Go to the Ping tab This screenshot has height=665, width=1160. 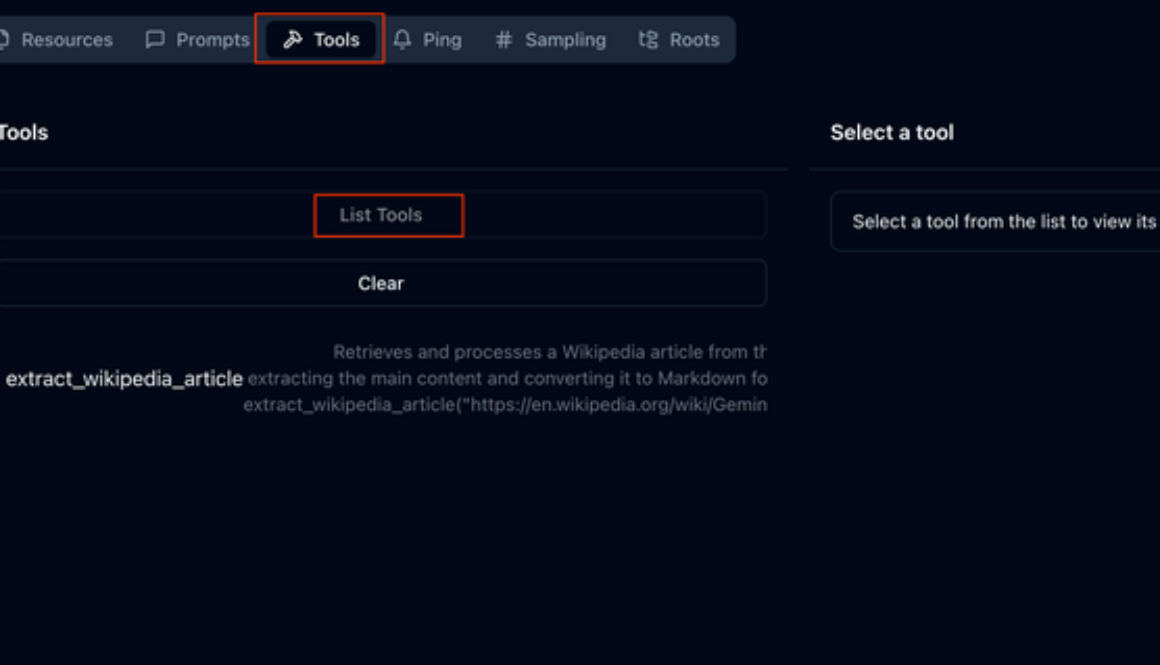coord(441,40)
